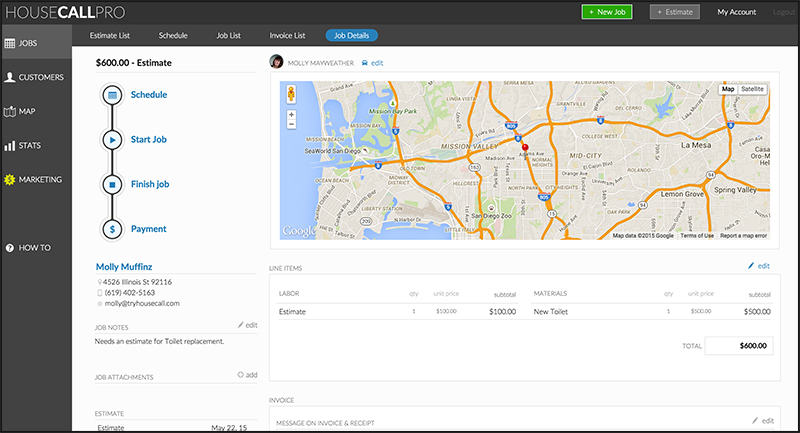The image size is (800, 433).
Task: Click the $500.00 materials subtotal
Action: (x=757, y=312)
